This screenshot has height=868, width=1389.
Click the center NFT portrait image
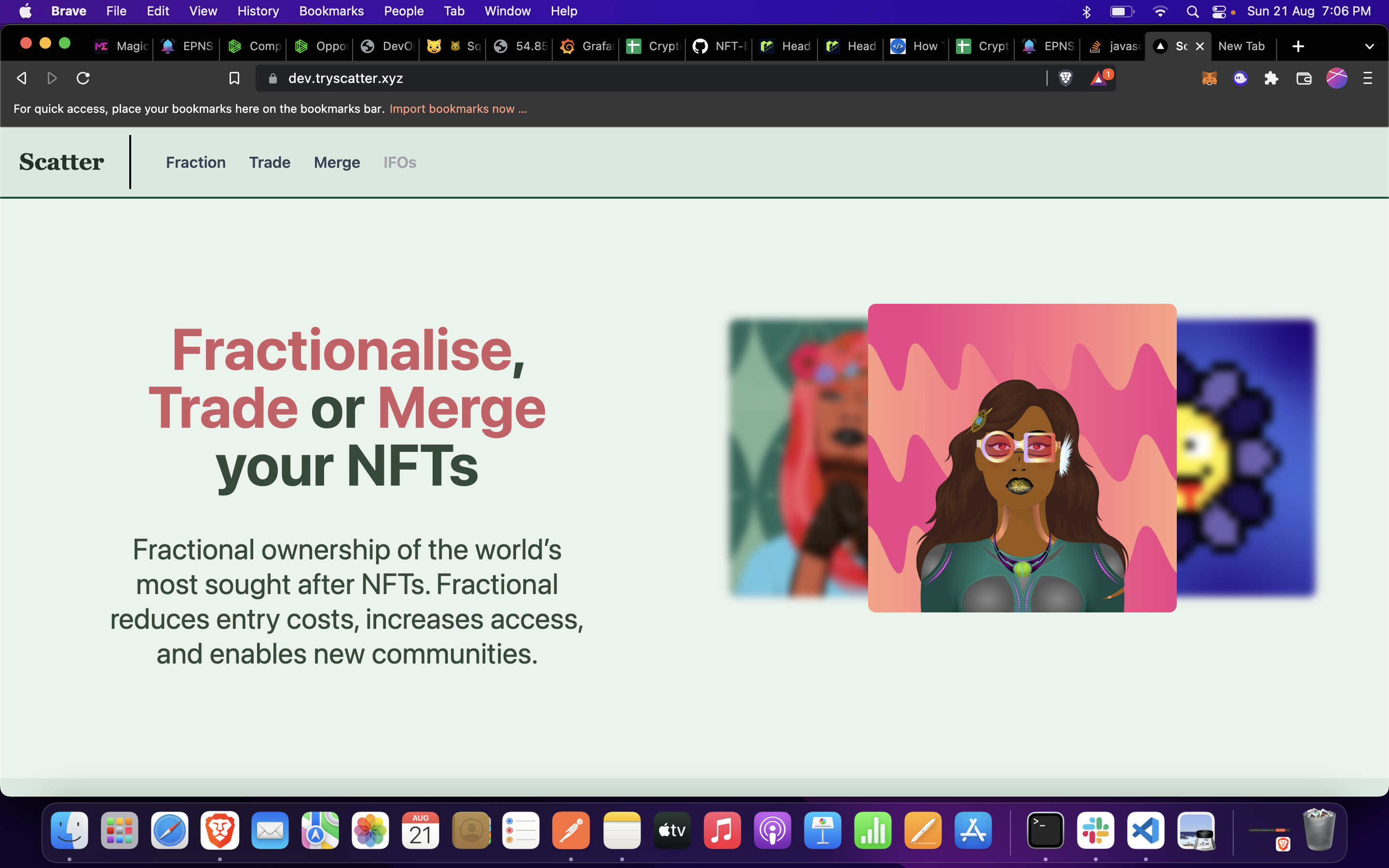[1021, 458]
